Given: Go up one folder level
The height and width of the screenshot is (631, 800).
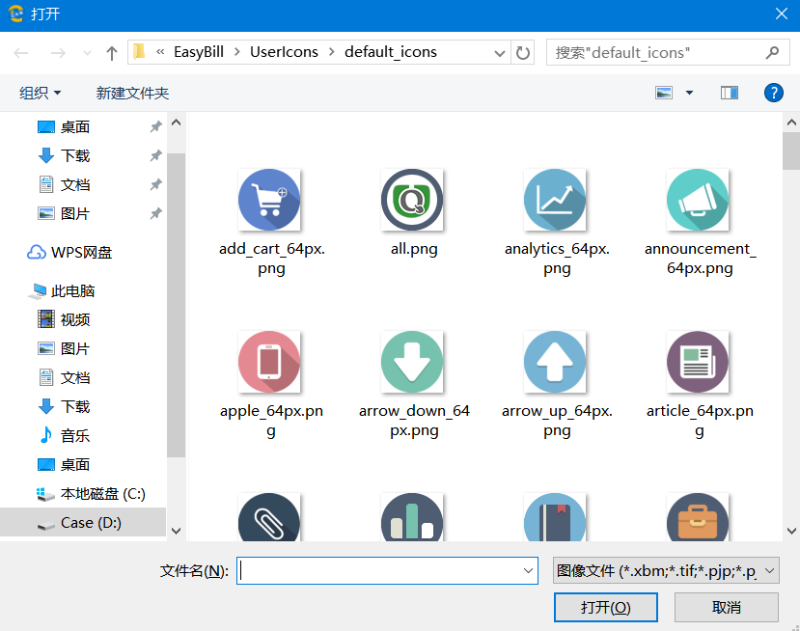Looking at the screenshot, I should (111, 53).
